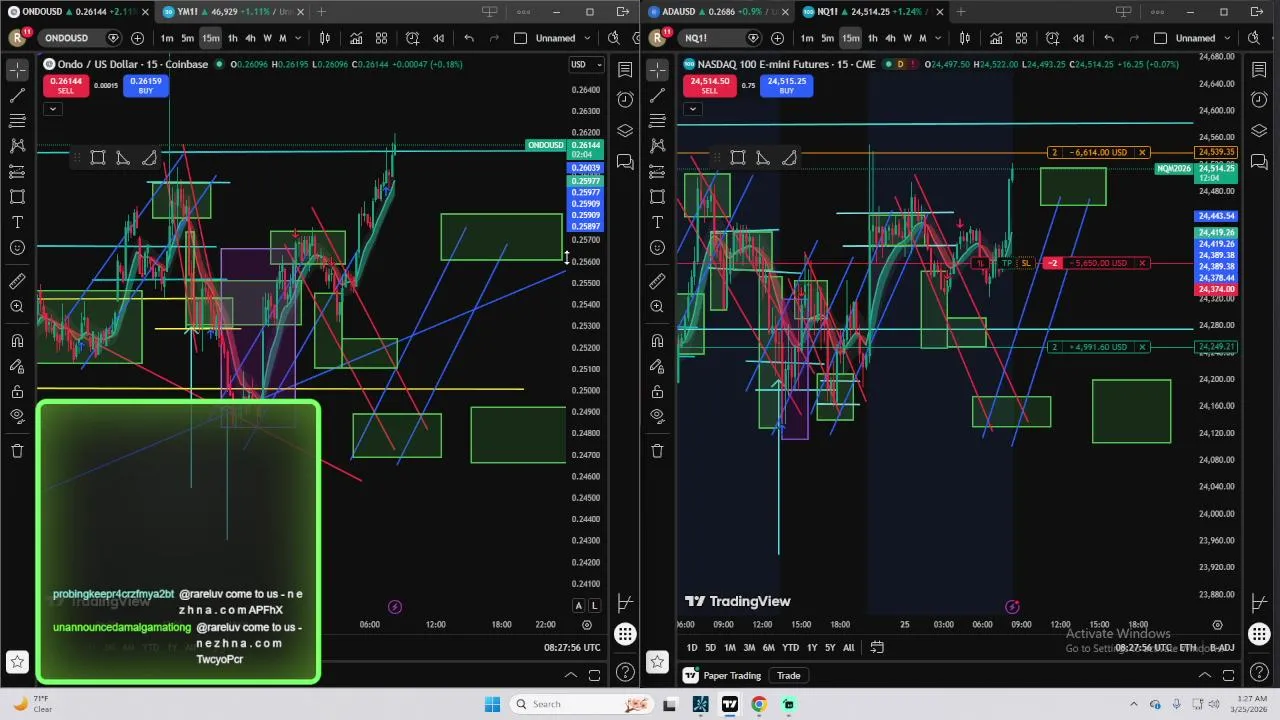
Task: Toggle hide all drawings eye in ONDOUSD sidebar
Action: point(17,416)
